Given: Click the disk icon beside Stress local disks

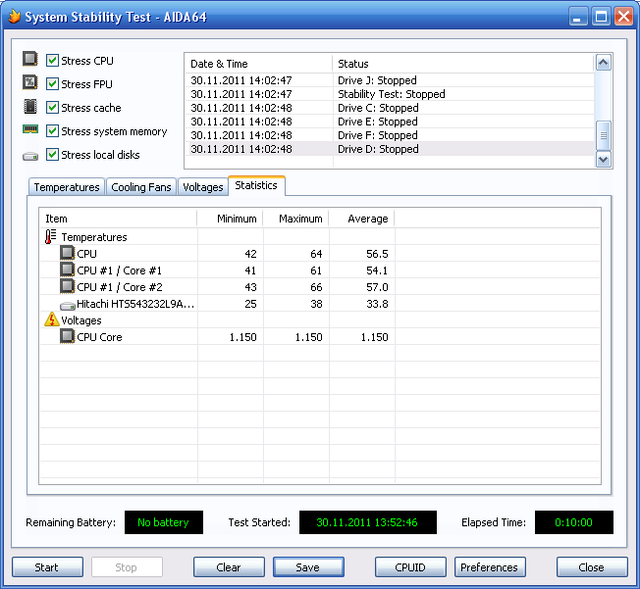Looking at the screenshot, I should tap(30, 155).
